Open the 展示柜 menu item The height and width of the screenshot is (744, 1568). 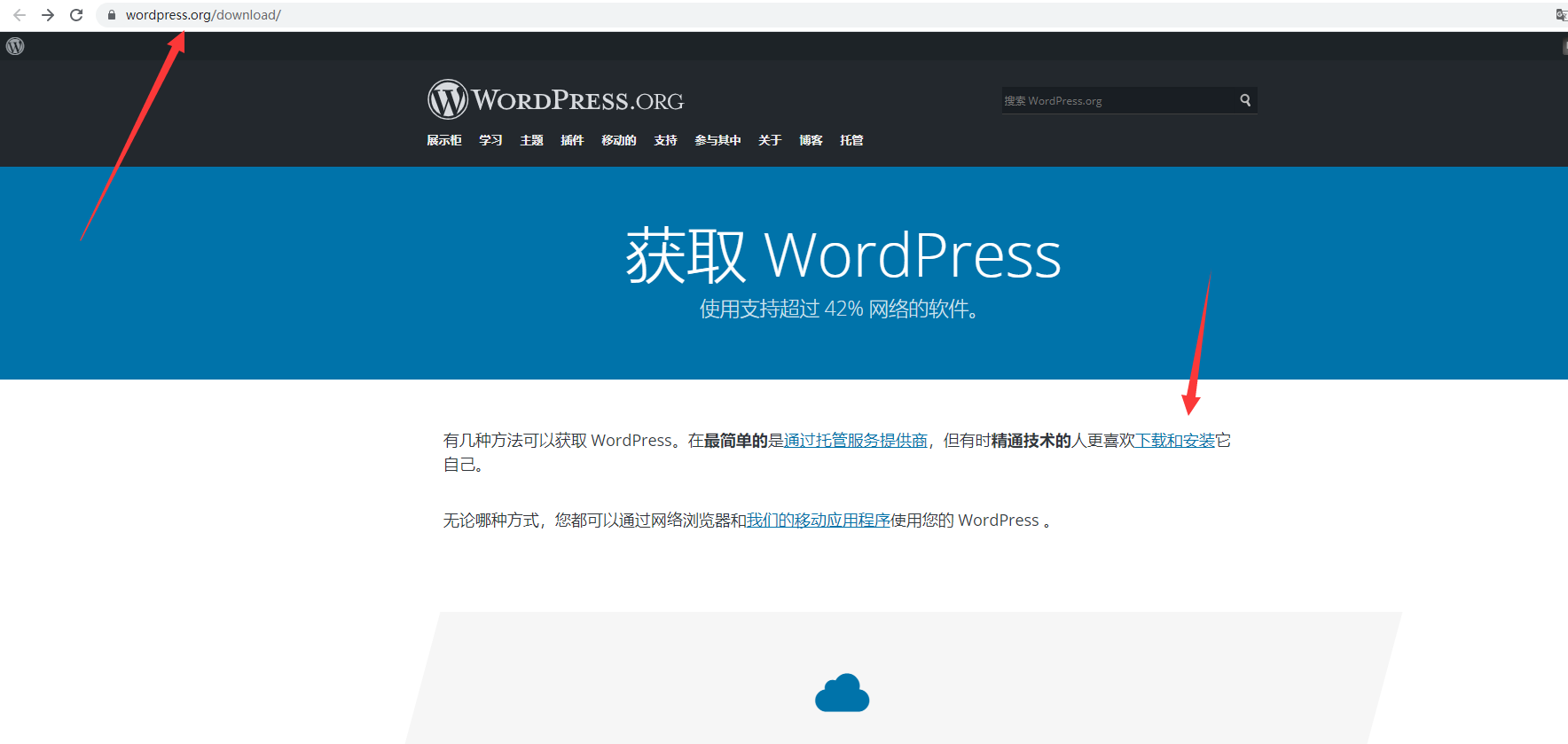(x=444, y=140)
